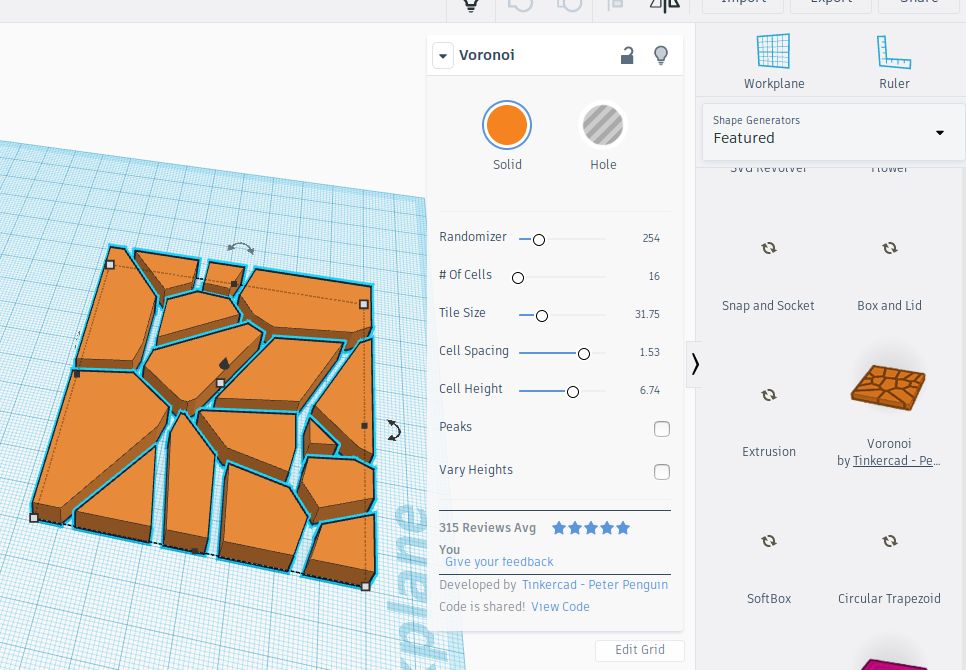
Task: Open the View Code link
Action: coord(560,607)
